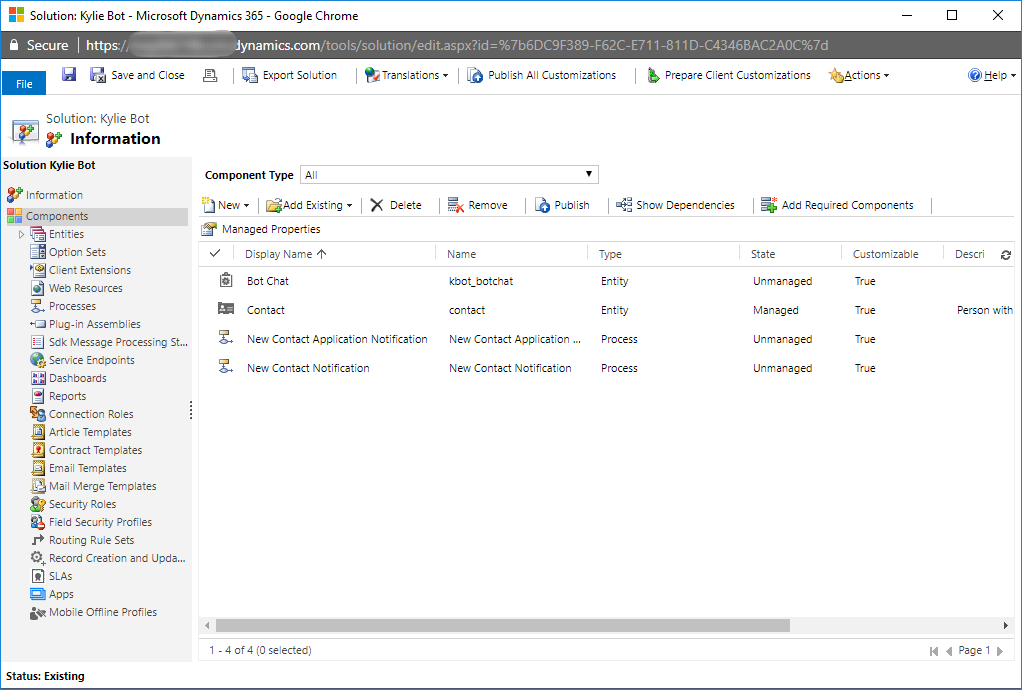
Task: Open the Actions menu
Action: (x=859, y=75)
